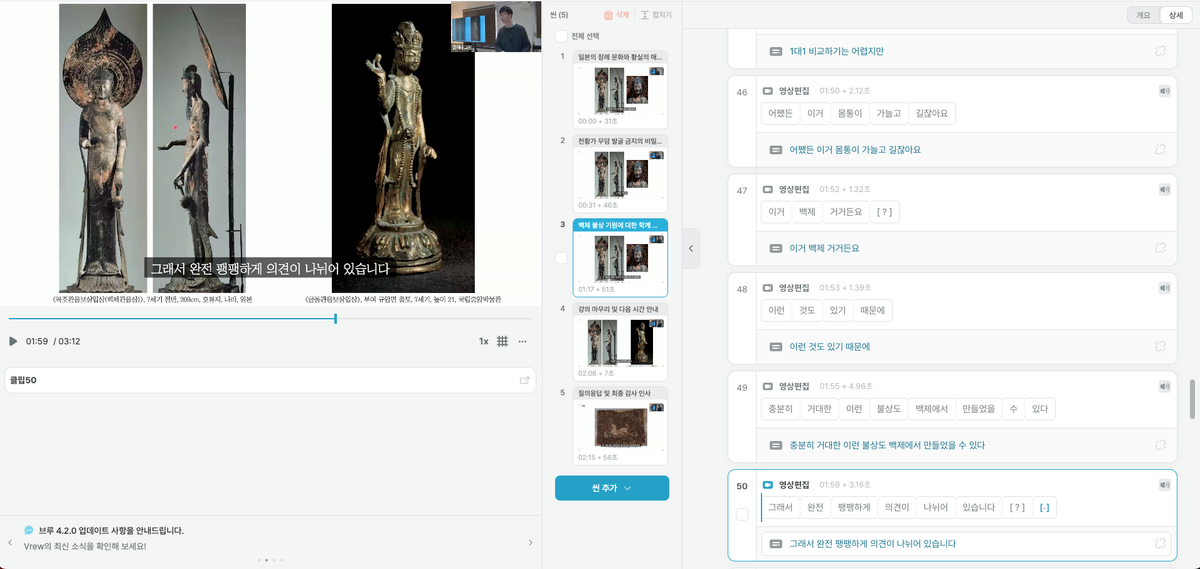1200x569 pixels.
Task: Select the word 때문에 in clip 48
Action: tap(874, 310)
